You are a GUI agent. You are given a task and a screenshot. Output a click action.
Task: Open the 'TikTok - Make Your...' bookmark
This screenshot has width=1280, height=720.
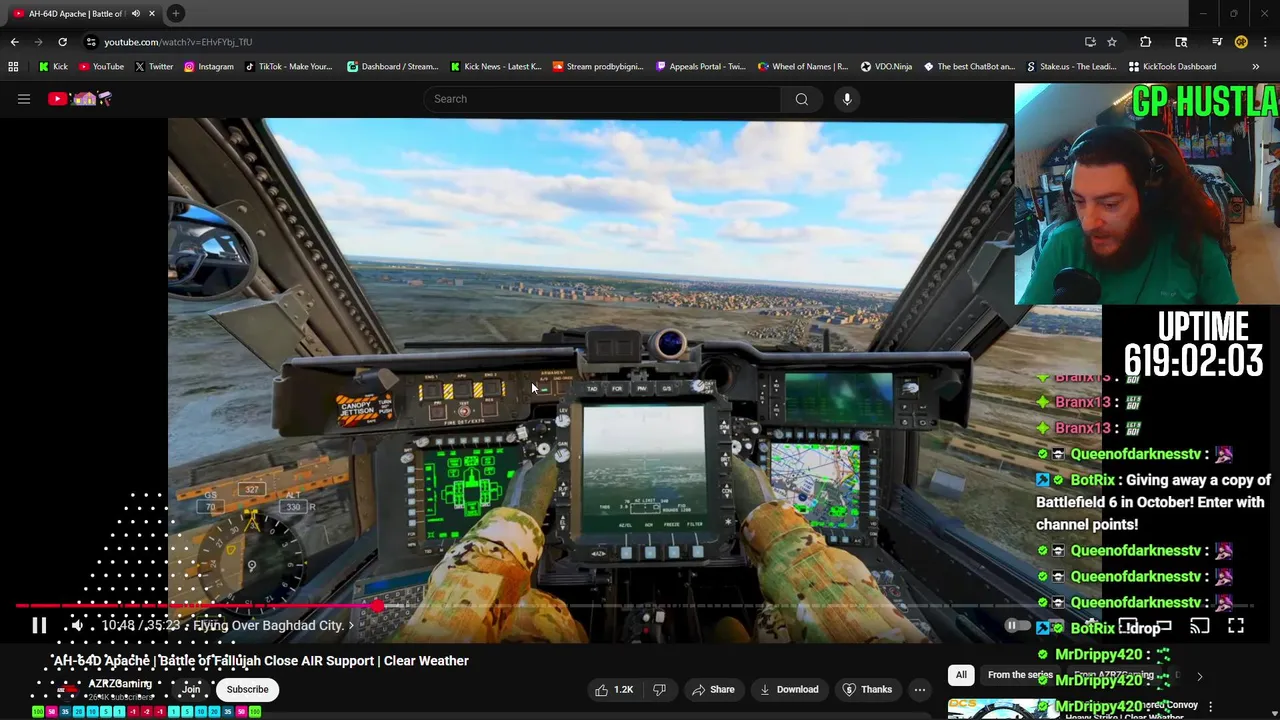point(288,67)
